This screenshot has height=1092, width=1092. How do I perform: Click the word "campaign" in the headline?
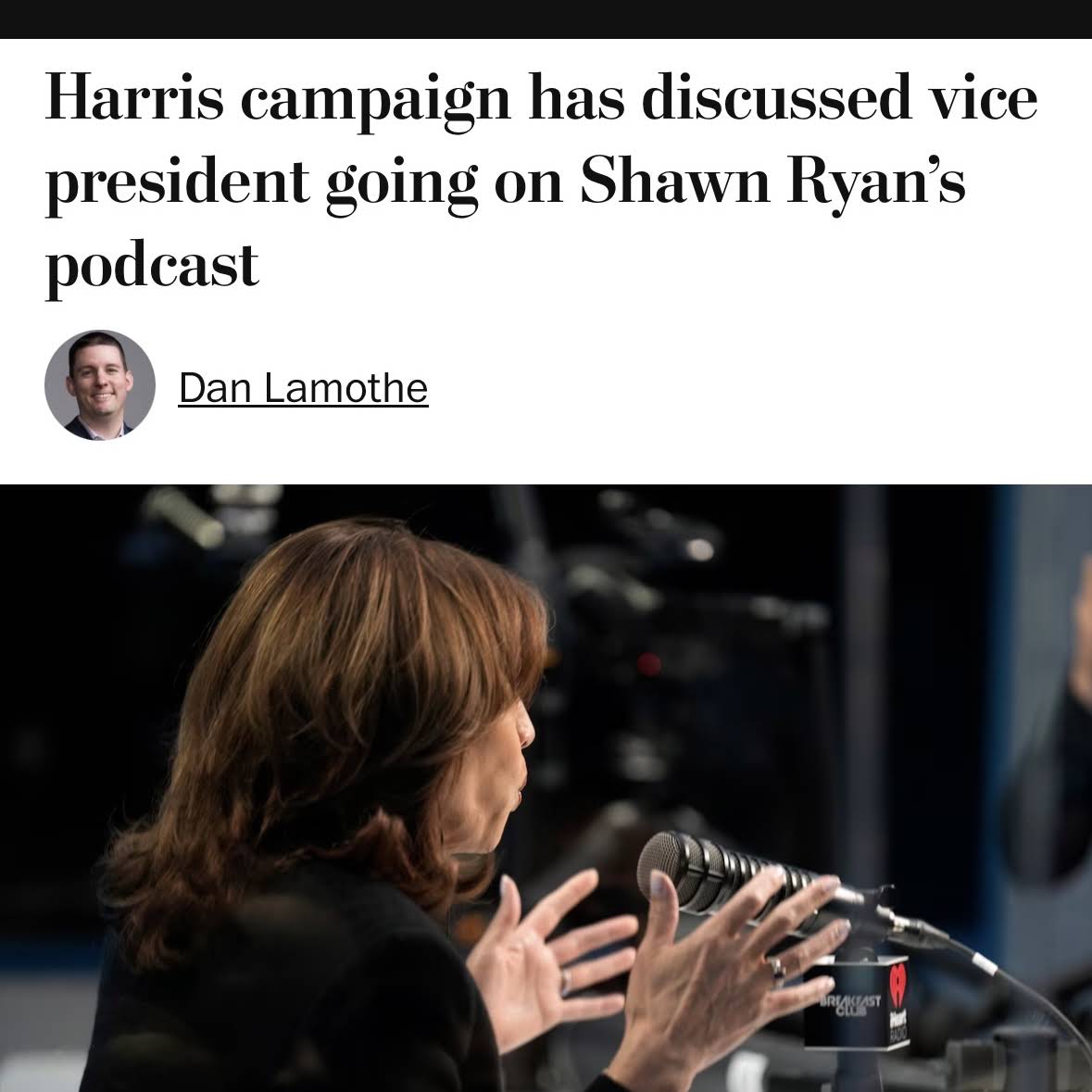[x=376, y=103]
